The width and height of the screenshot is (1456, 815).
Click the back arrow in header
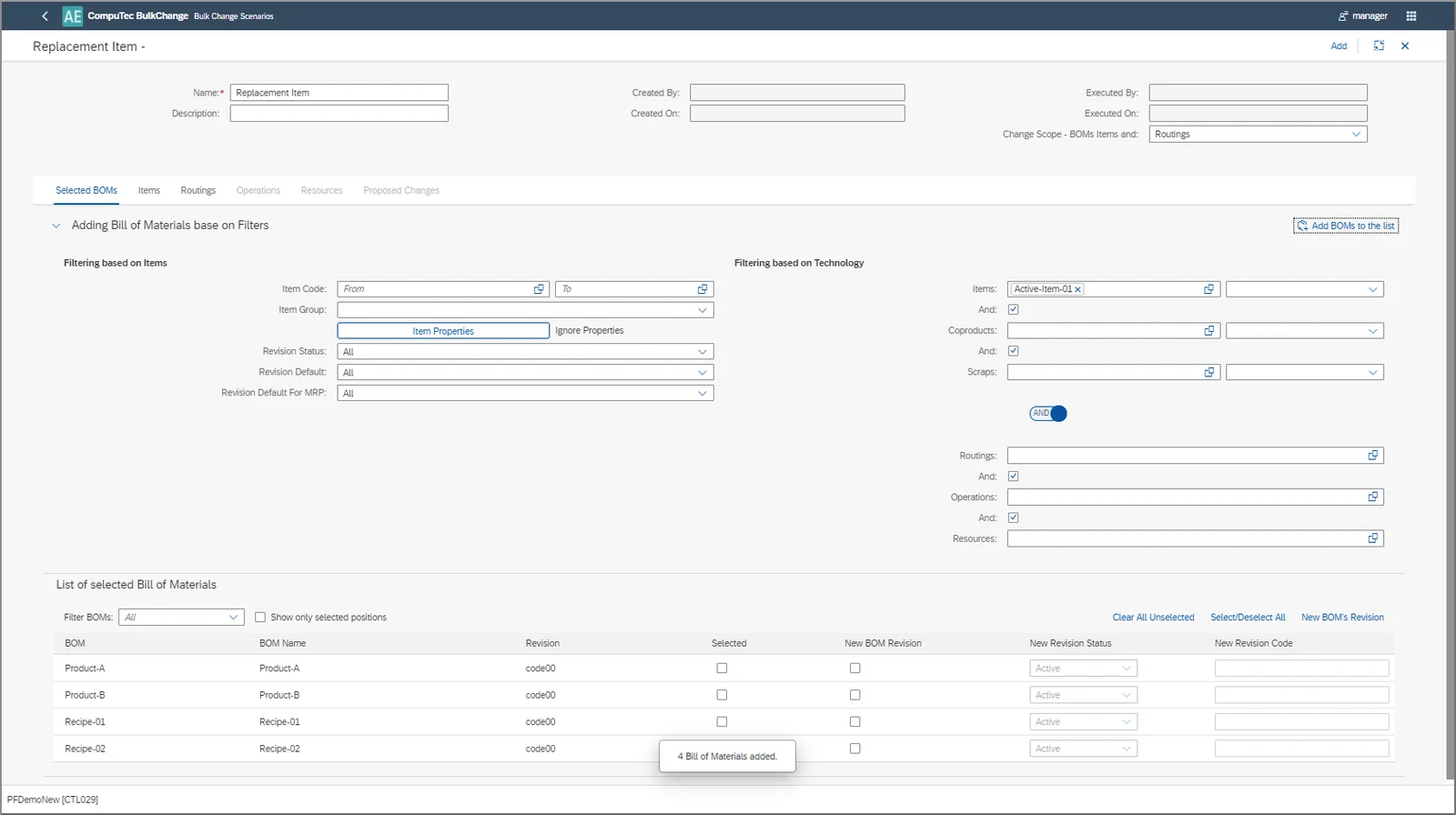click(45, 15)
